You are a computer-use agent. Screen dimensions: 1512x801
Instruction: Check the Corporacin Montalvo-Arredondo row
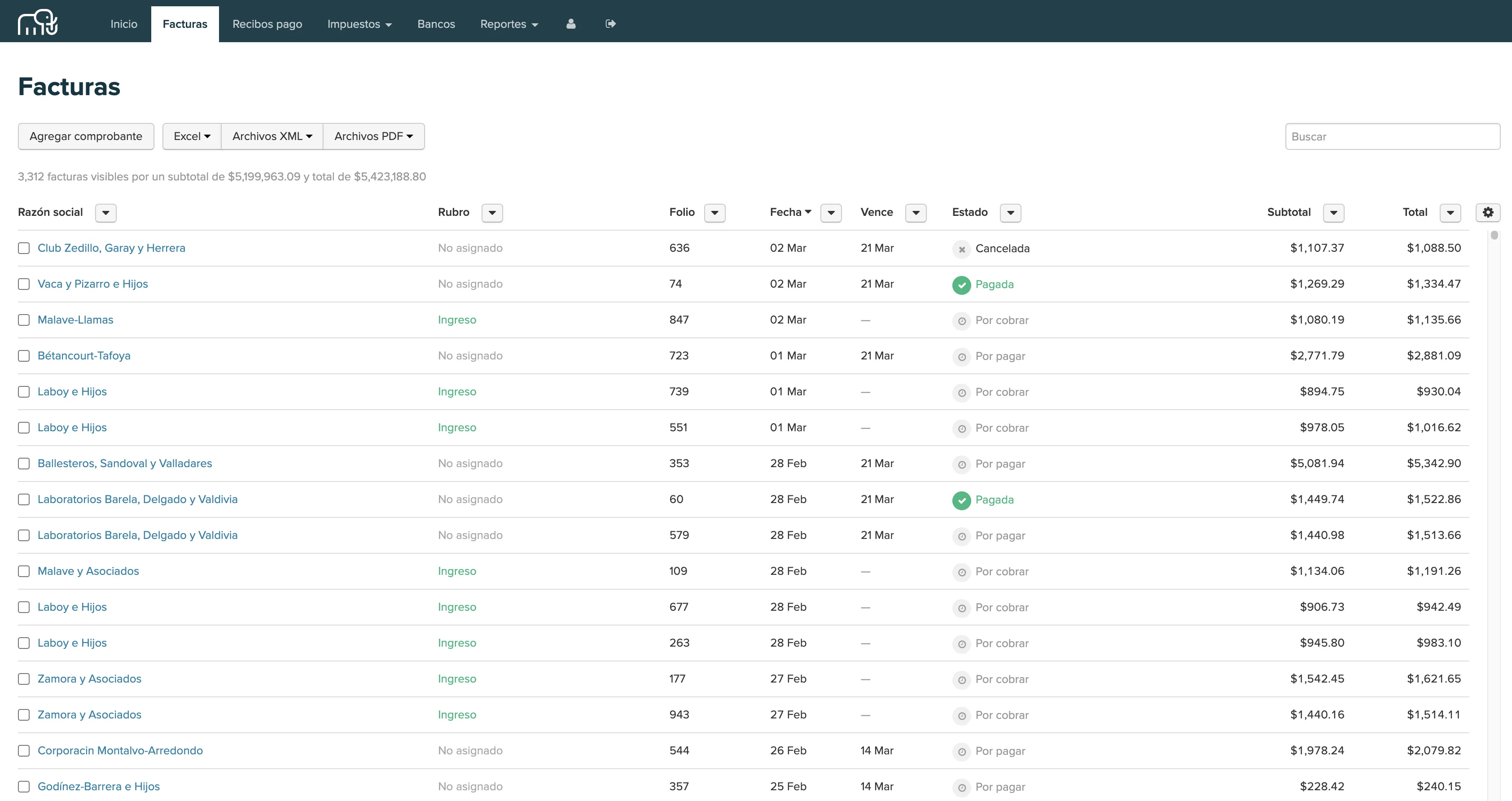(23, 751)
